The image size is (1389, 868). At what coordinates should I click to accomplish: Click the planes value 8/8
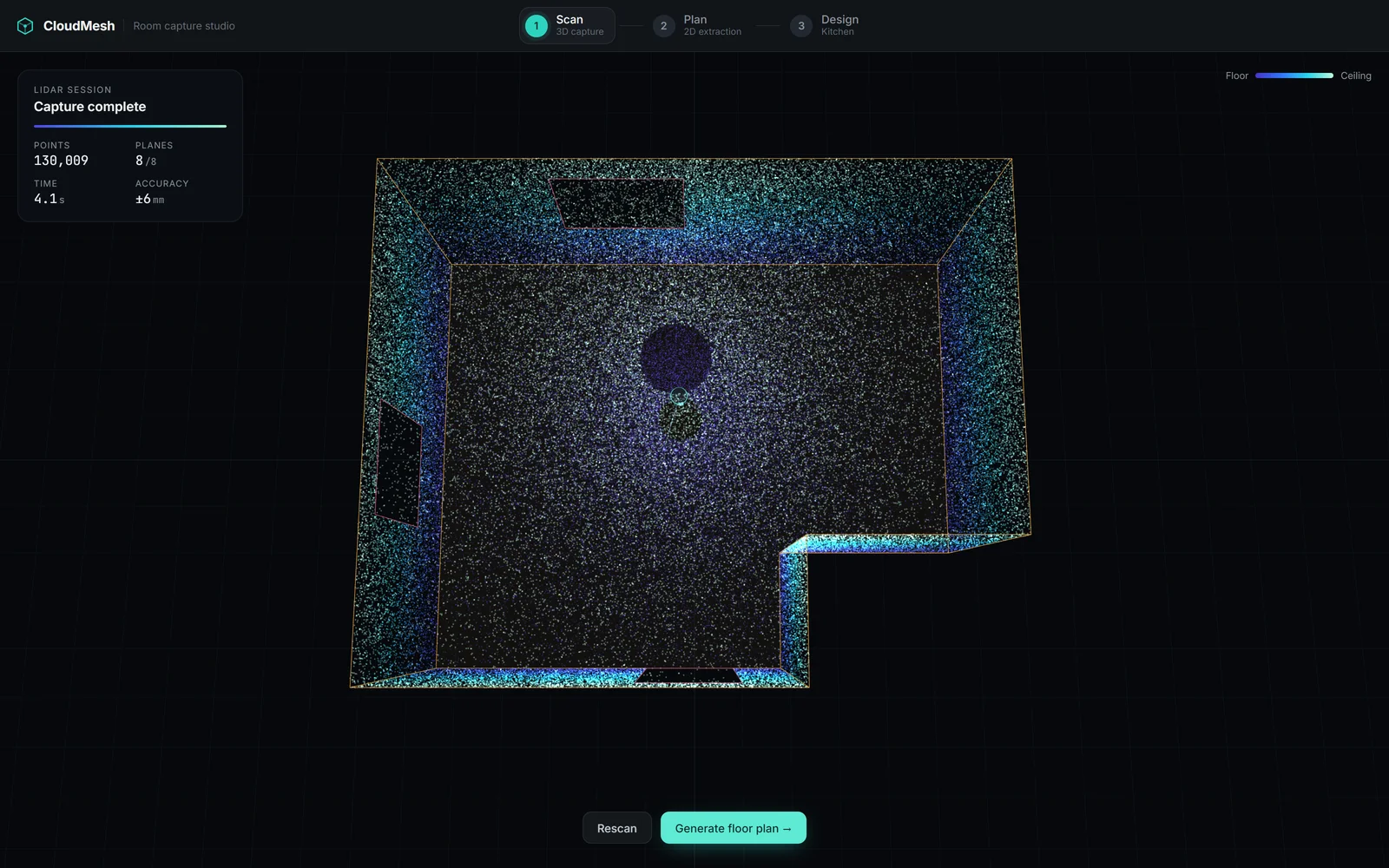pyautogui.click(x=146, y=161)
